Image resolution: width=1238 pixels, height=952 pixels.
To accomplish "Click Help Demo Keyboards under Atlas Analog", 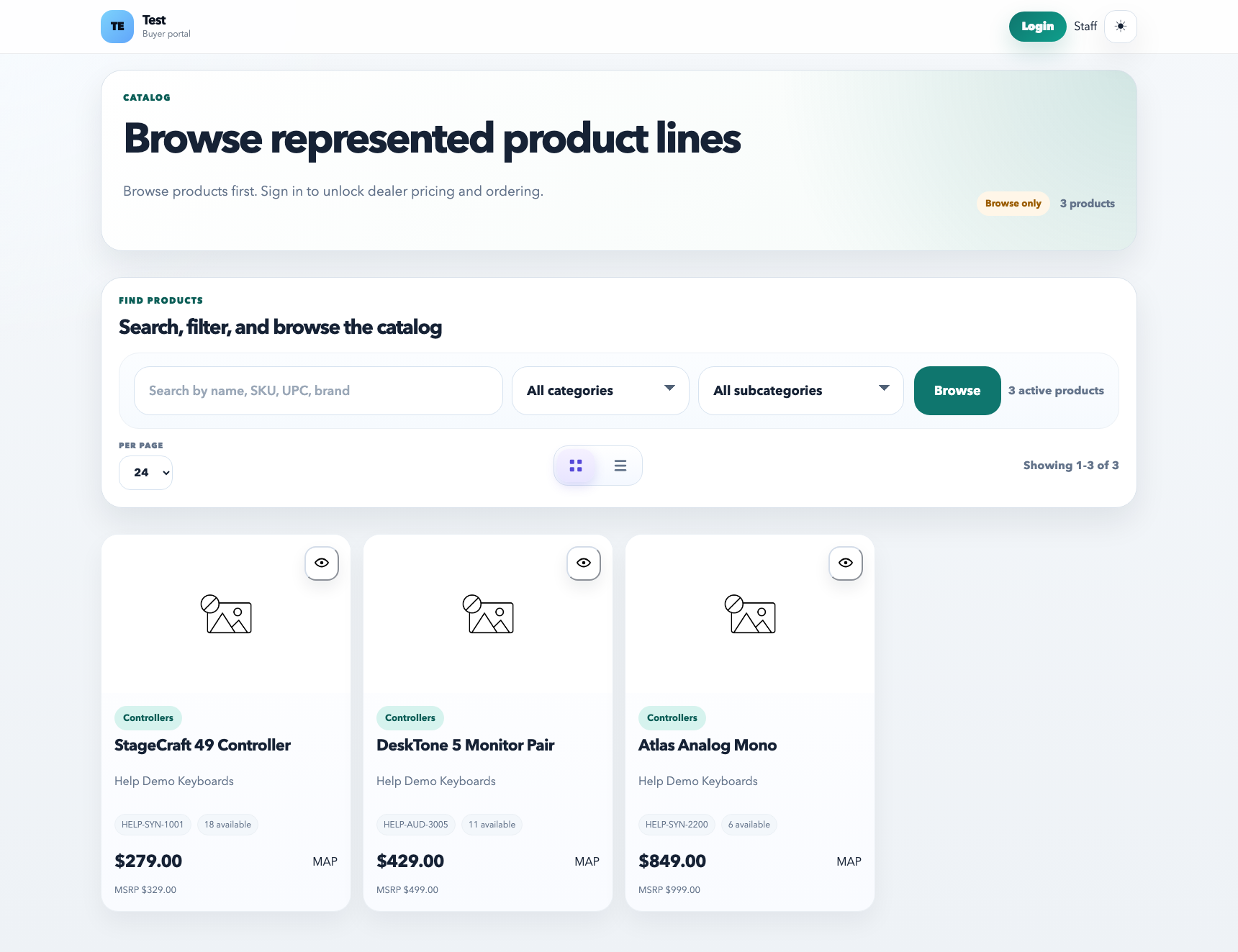I will click(x=698, y=781).
